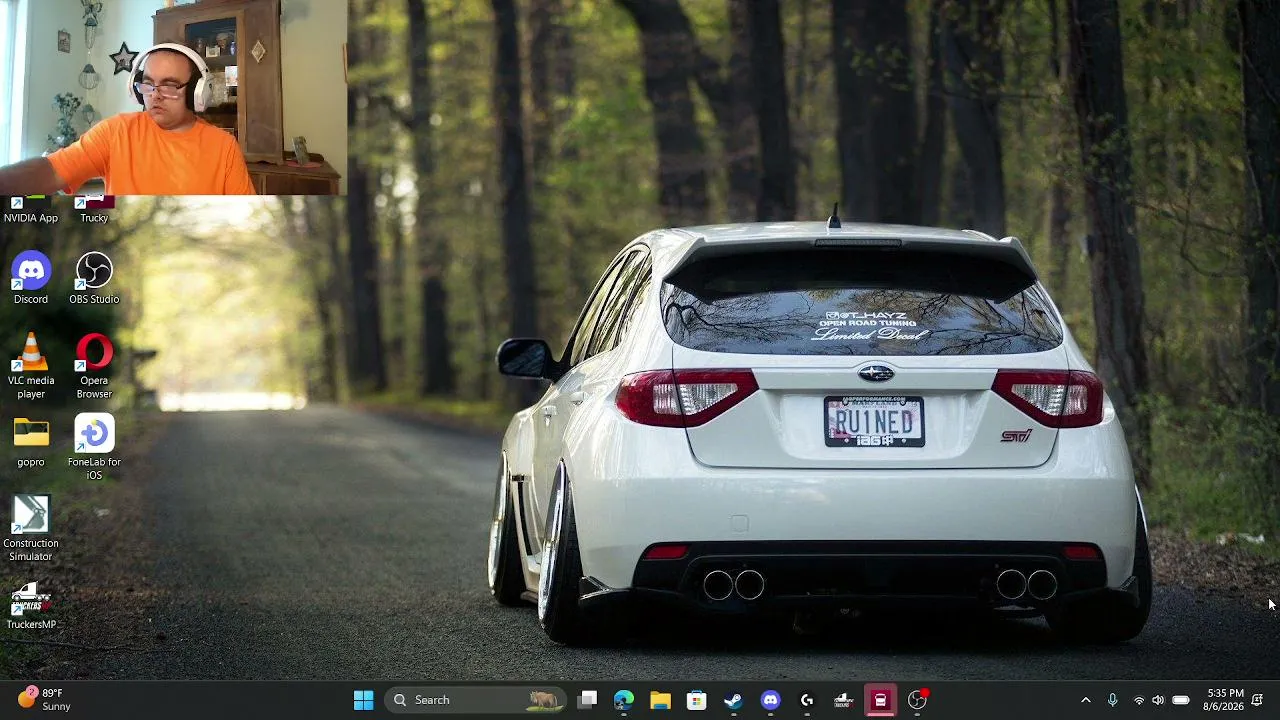This screenshot has width=1280, height=720.
Task: Open Microsoft Store from the taskbar
Action: coord(697,700)
